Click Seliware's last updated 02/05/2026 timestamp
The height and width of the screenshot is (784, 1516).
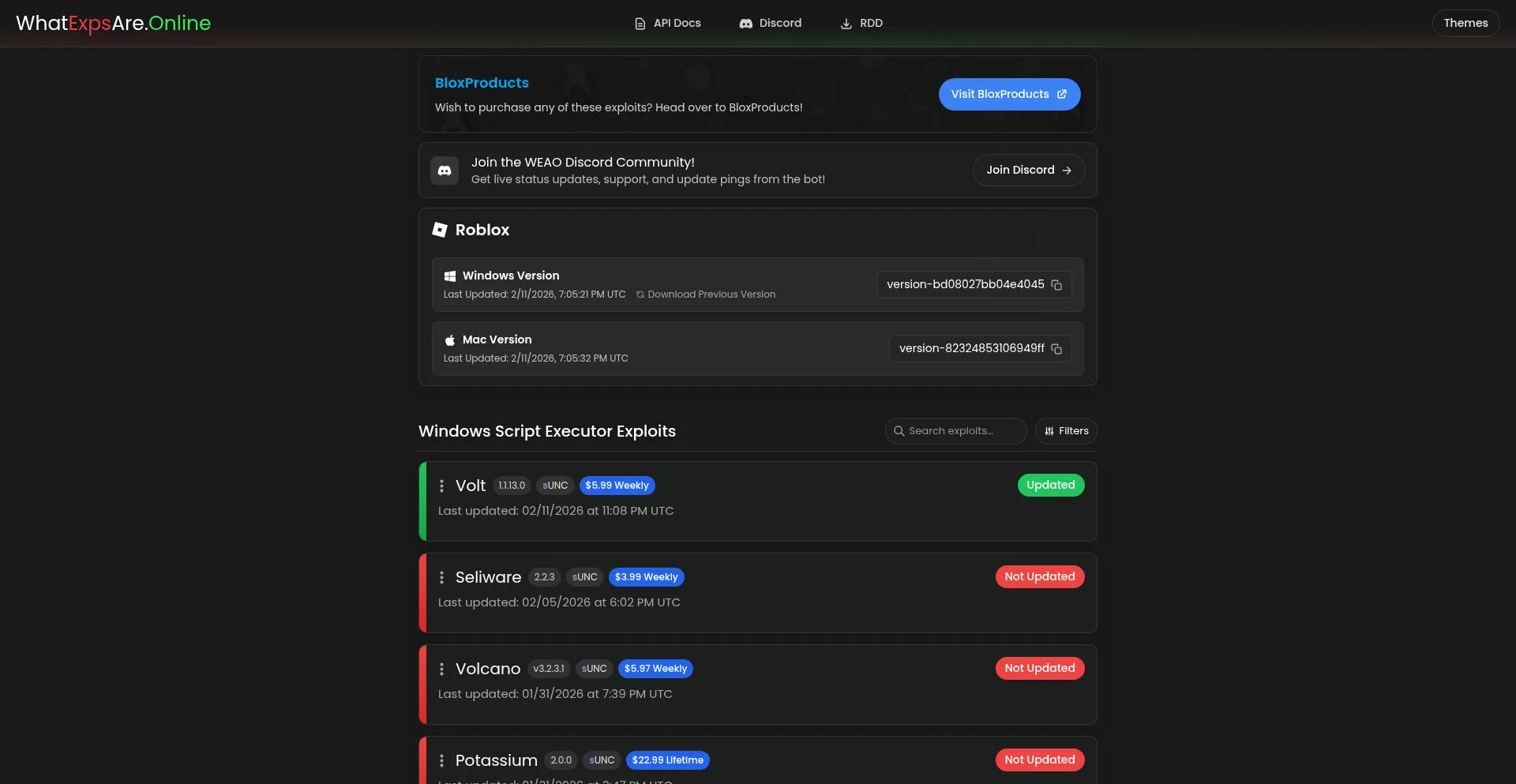559,602
